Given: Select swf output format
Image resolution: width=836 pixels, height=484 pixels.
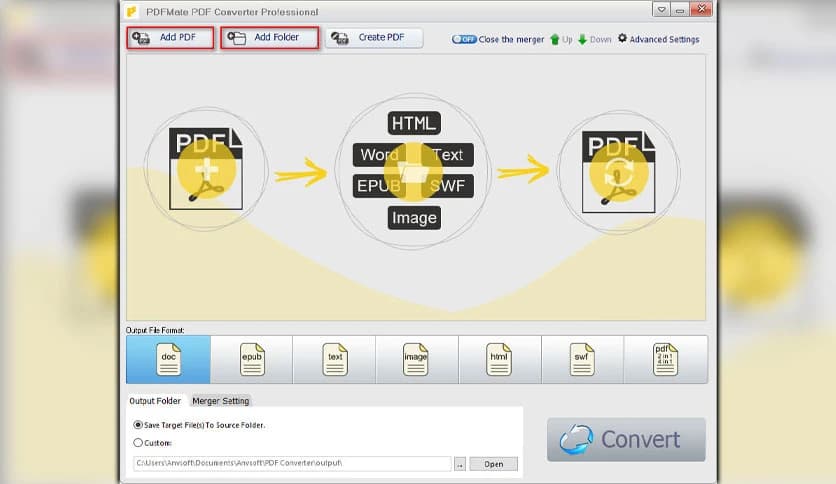Looking at the screenshot, I should click(x=582, y=359).
